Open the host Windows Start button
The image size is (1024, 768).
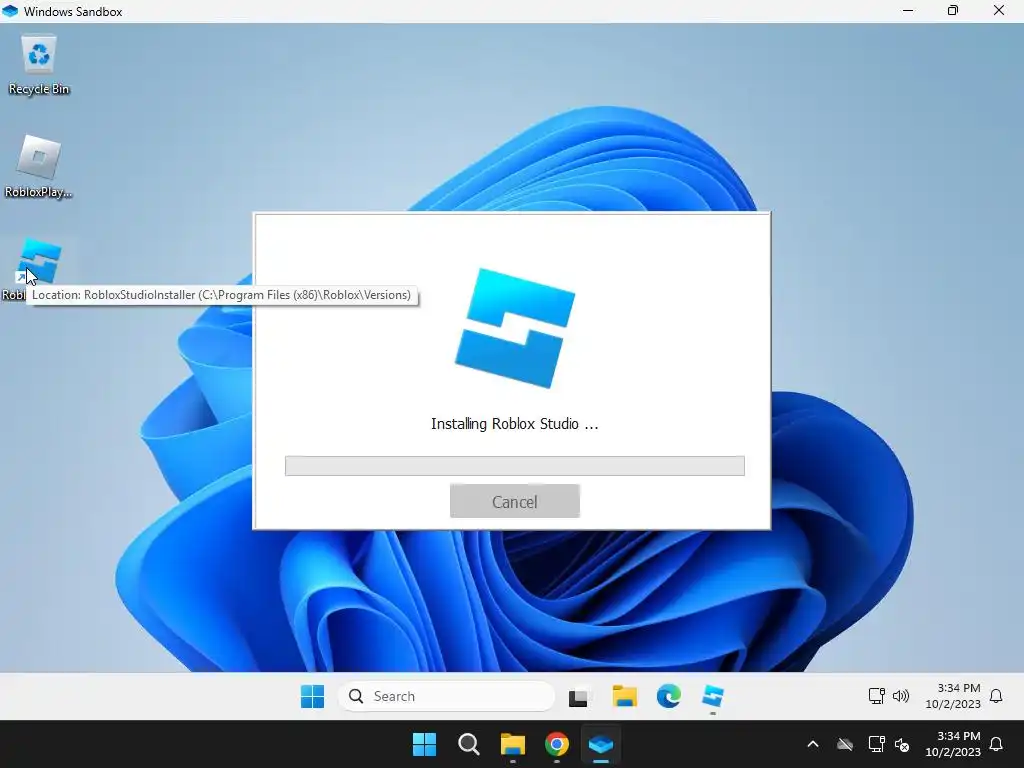424,744
